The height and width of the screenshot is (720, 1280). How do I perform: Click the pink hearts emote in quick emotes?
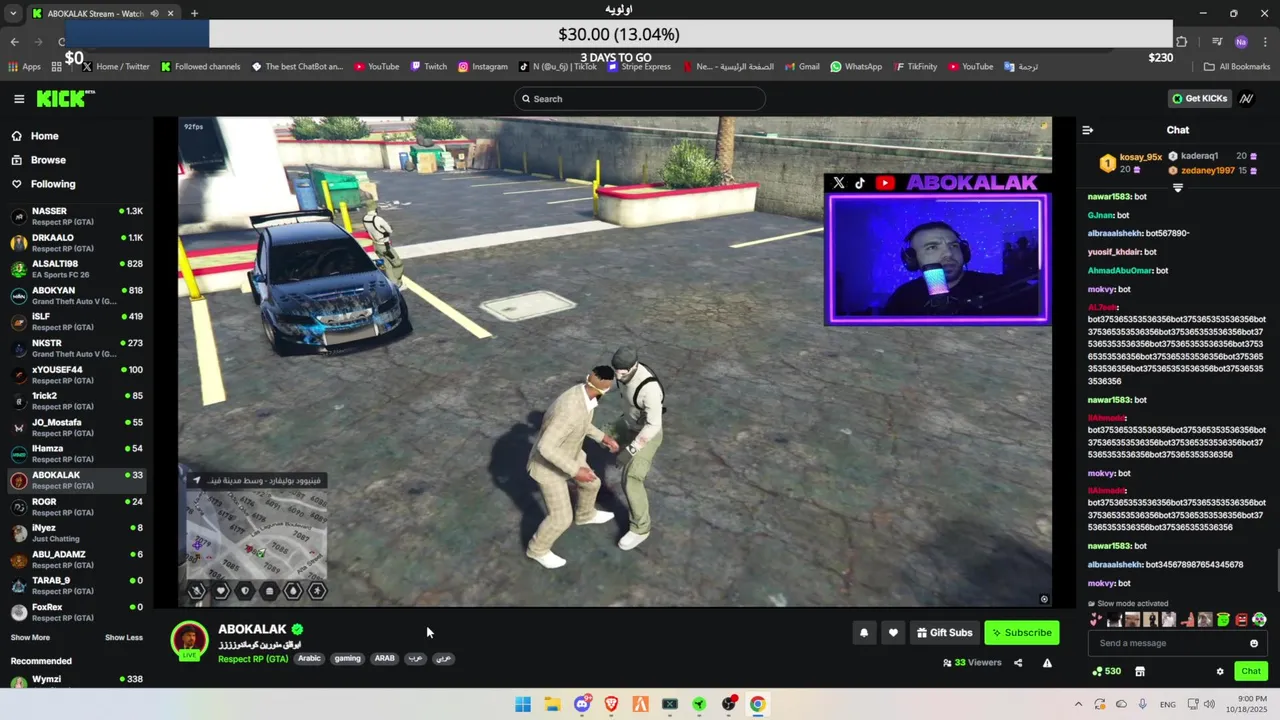click(1096, 620)
